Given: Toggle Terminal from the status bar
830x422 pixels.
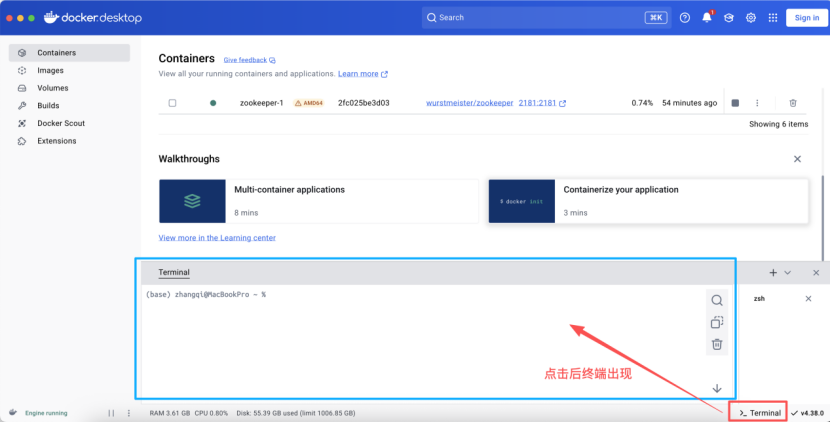Looking at the screenshot, I should 759,413.
